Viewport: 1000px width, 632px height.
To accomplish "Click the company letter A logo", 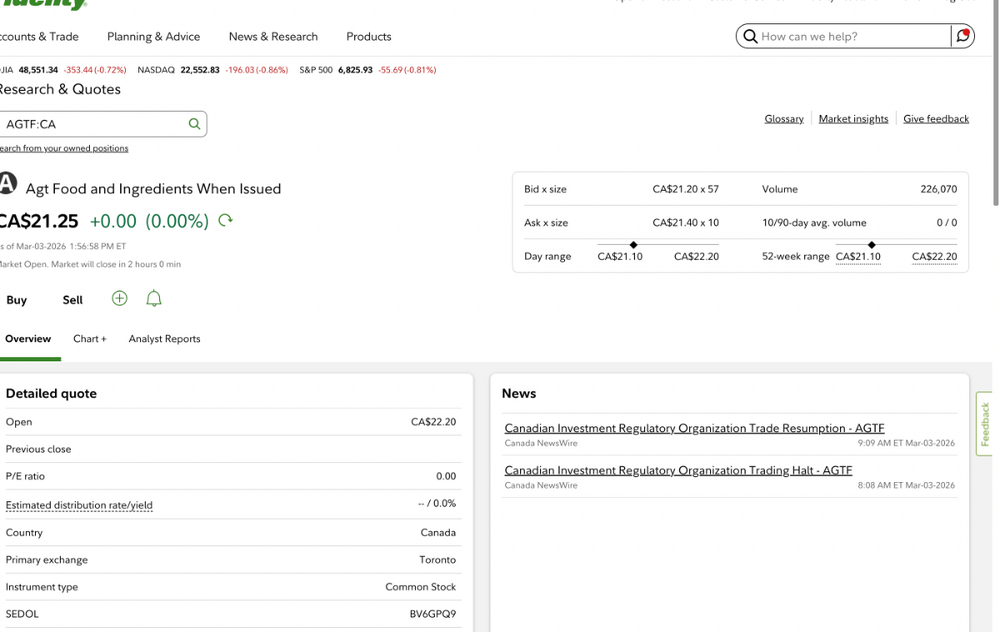I will pos(8,184).
